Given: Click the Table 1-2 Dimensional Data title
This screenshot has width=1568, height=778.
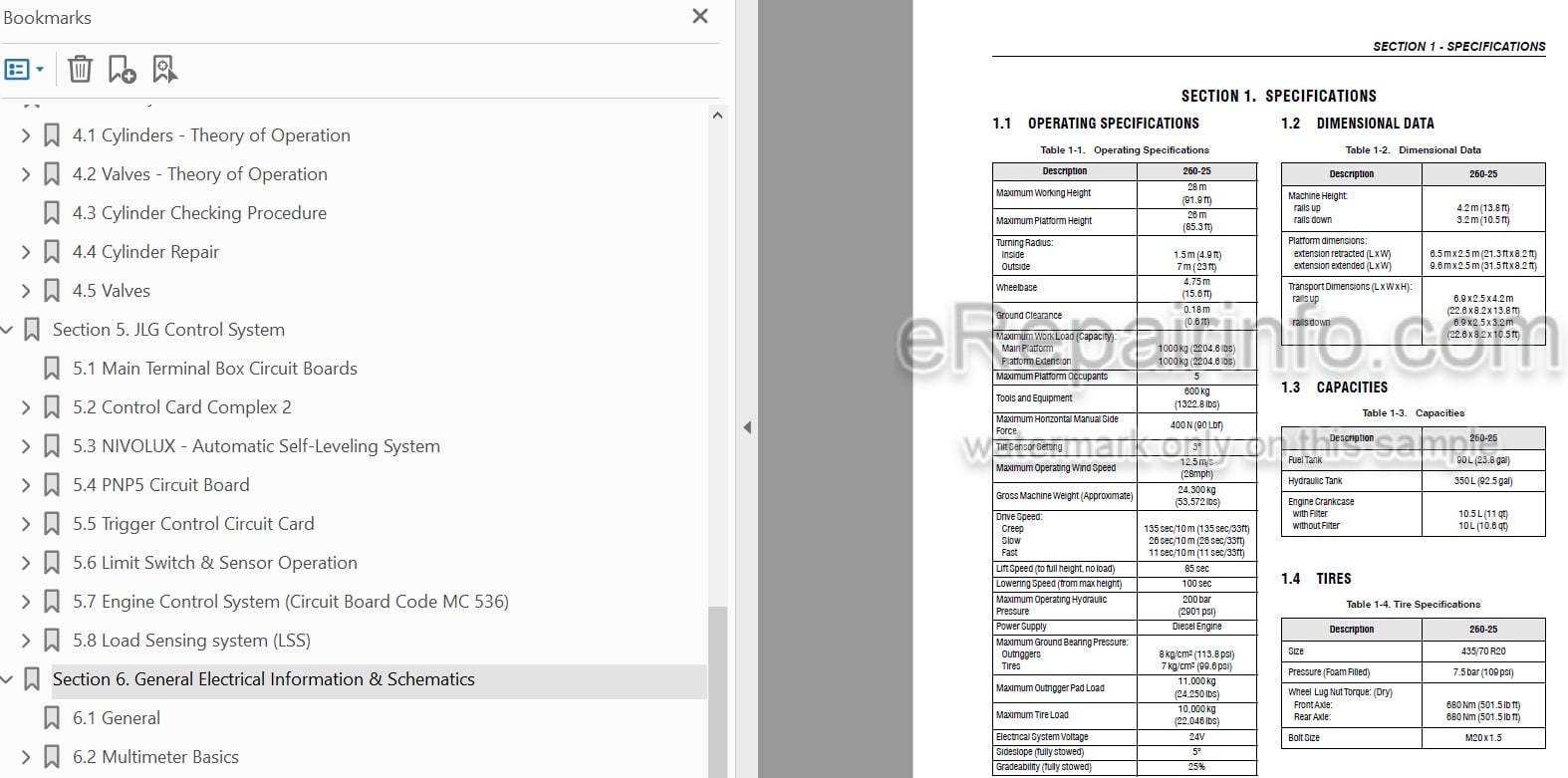Looking at the screenshot, I should 1413,150.
